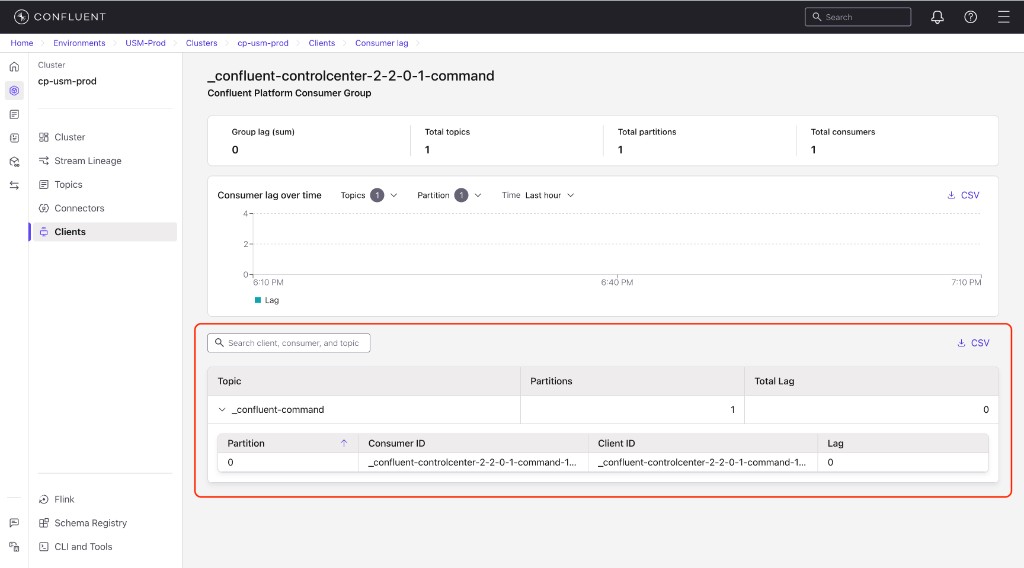
Task: Download chart CSV for consumer lag
Action: [x=963, y=195]
